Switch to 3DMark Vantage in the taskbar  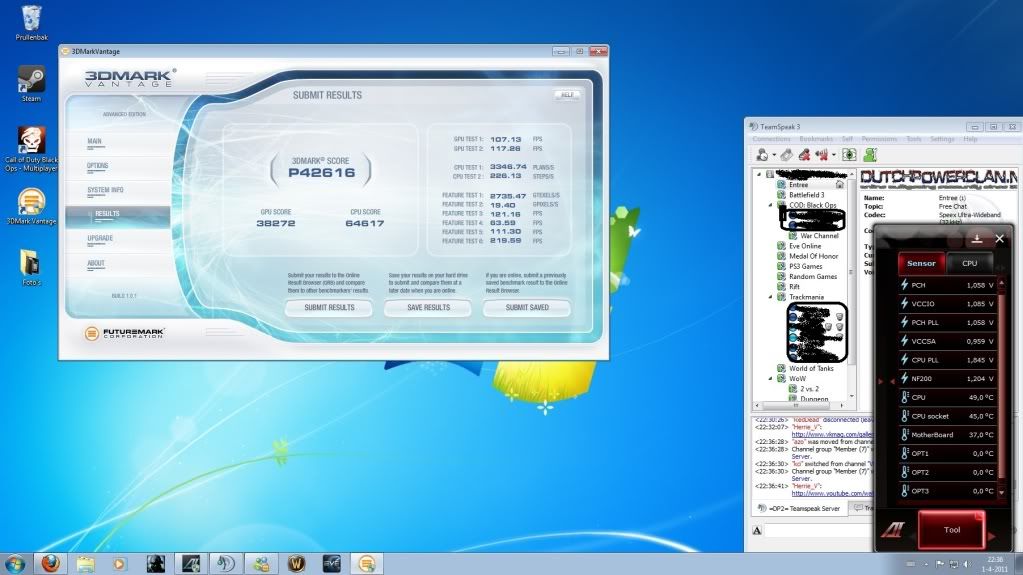[367, 563]
